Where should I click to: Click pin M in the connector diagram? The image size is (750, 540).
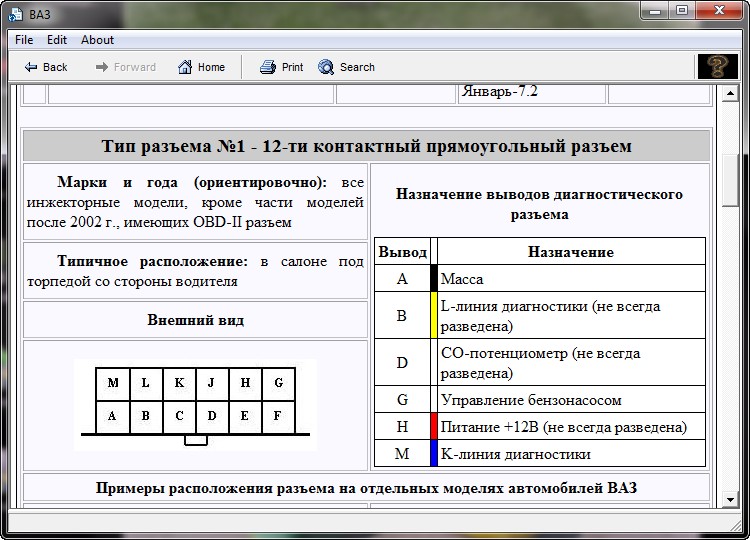coord(113,383)
